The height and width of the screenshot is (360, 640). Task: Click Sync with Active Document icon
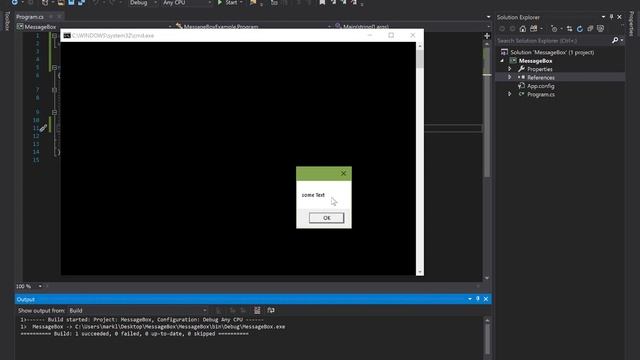(569, 29)
